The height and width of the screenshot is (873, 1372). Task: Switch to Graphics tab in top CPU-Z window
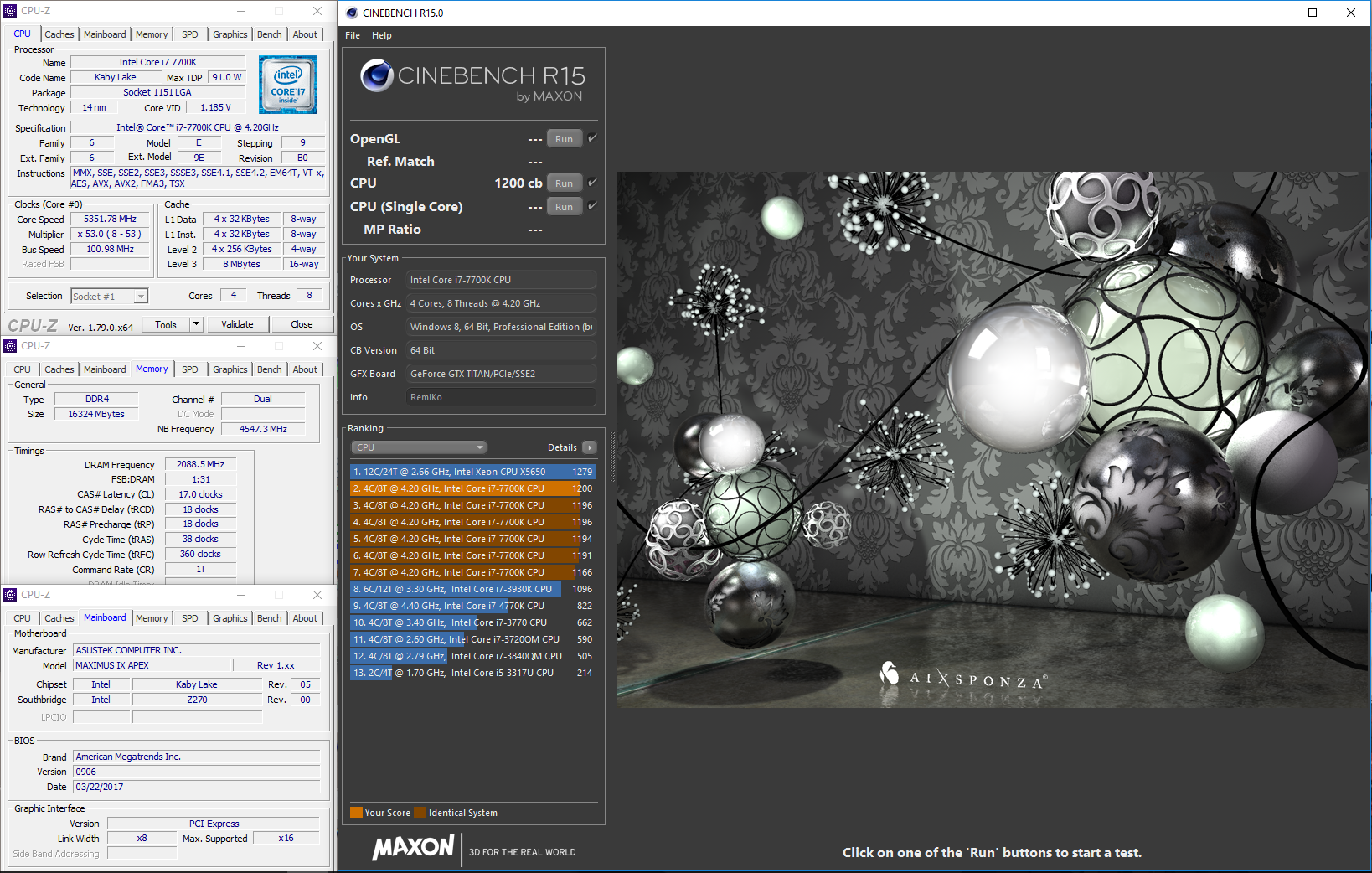pos(230,34)
